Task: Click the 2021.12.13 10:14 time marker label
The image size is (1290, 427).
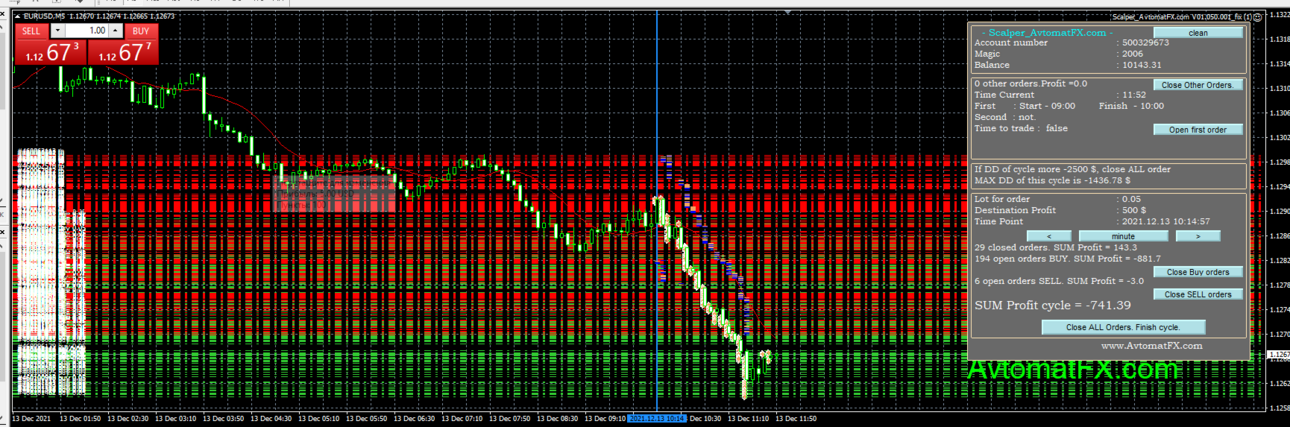Action: (657, 419)
